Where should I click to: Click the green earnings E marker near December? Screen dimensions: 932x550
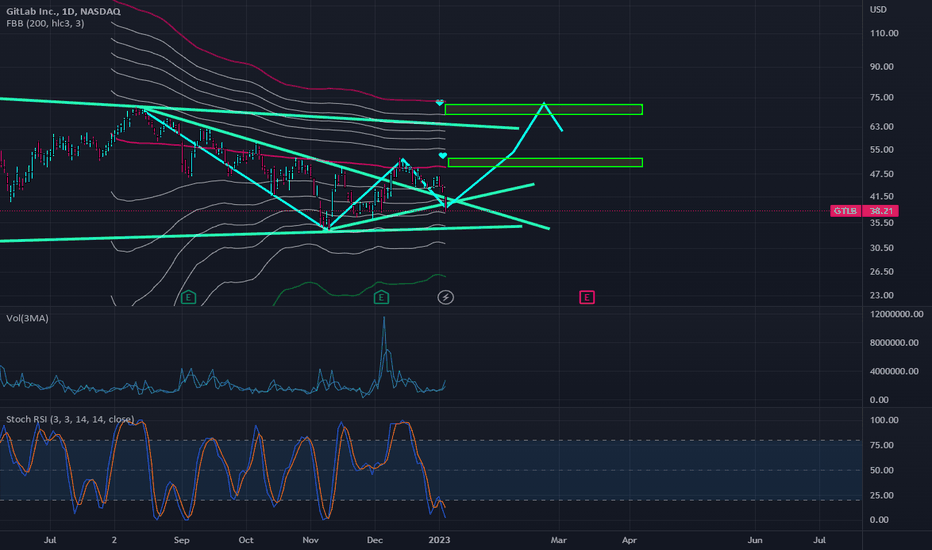click(x=381, y=297)
